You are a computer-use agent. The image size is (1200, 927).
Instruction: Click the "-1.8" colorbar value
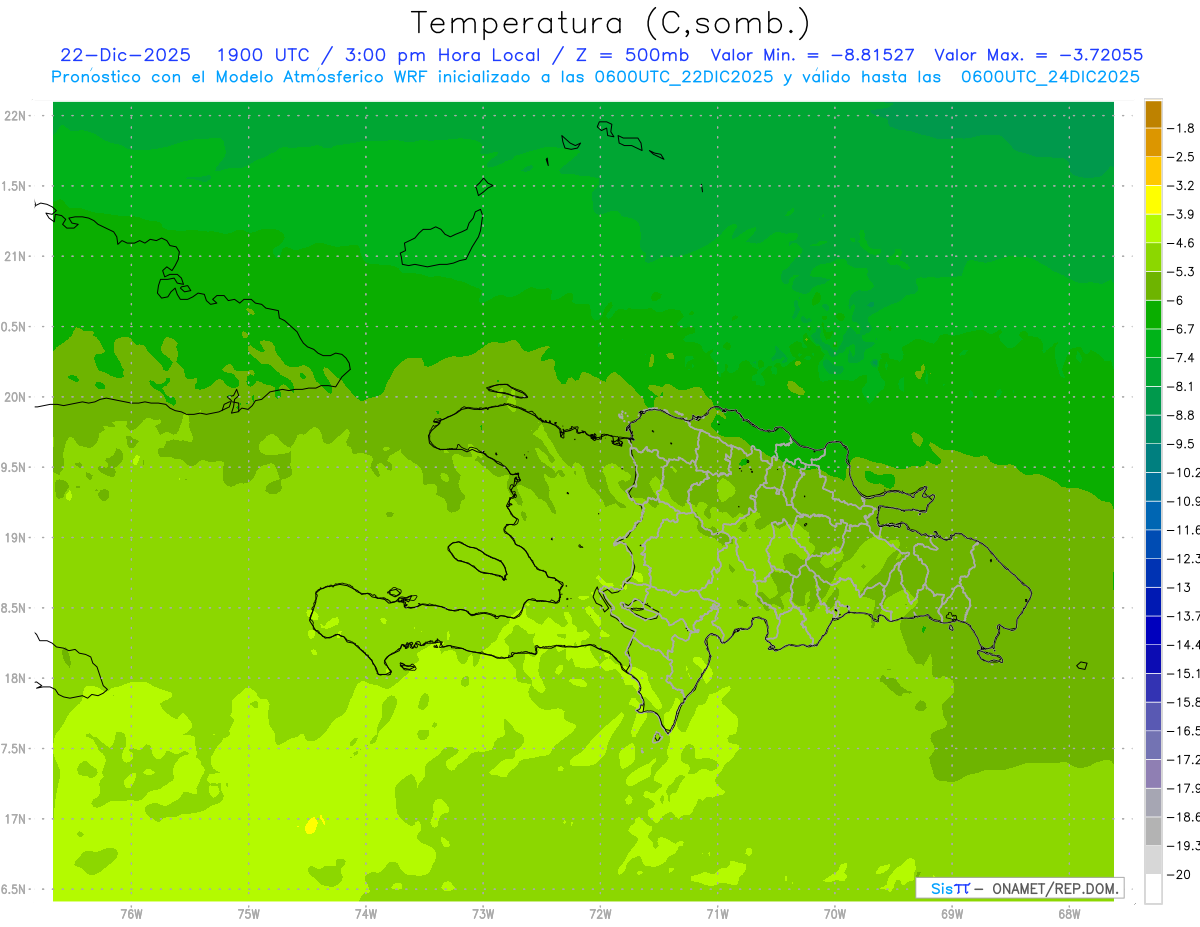[1182, 128]
